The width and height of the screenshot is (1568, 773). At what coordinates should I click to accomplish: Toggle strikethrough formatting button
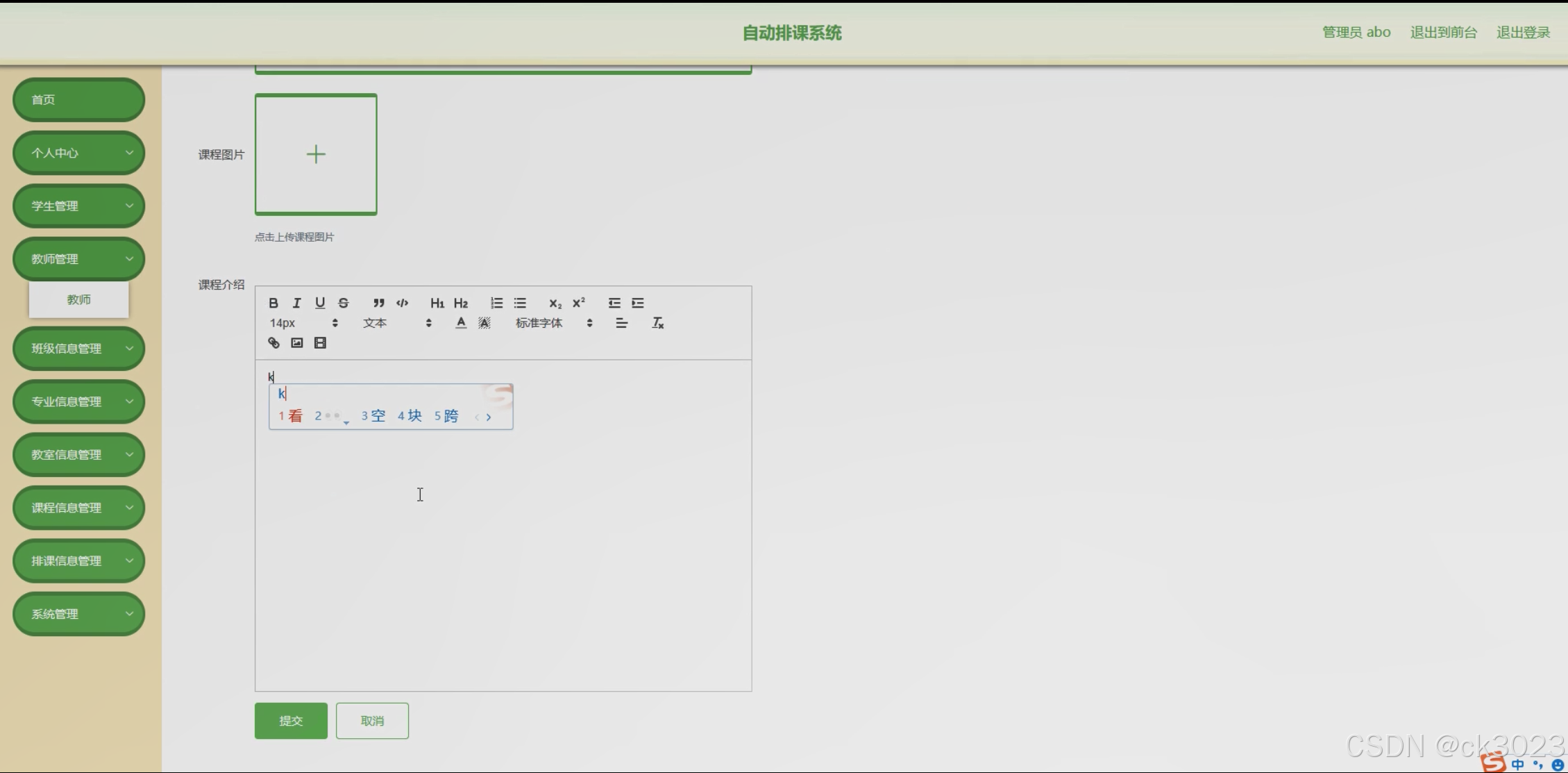click(344, 303)
